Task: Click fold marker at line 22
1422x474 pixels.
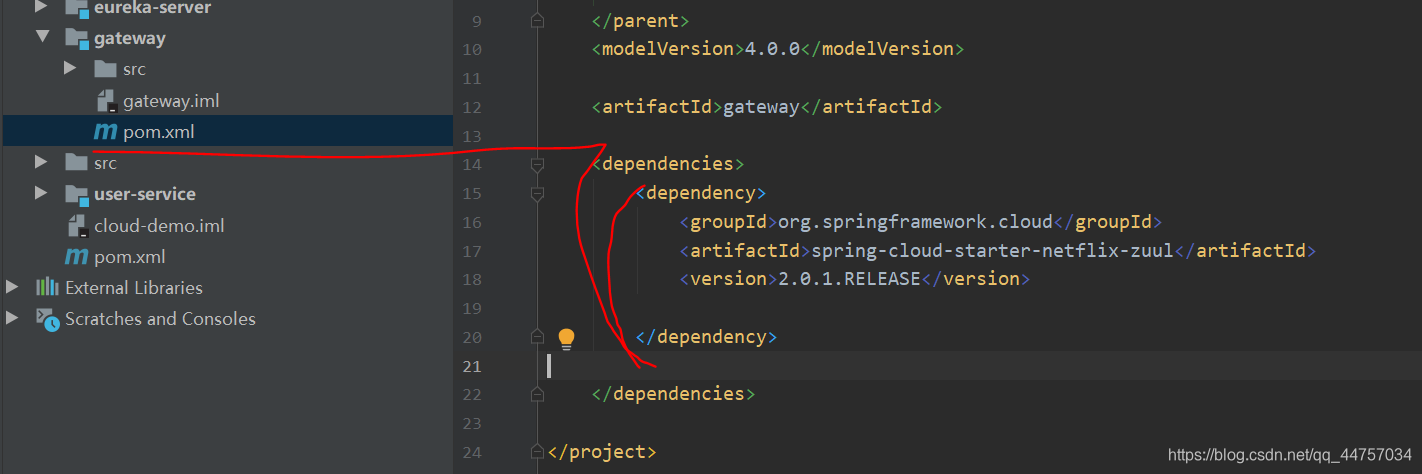Action: pos(538,394)
